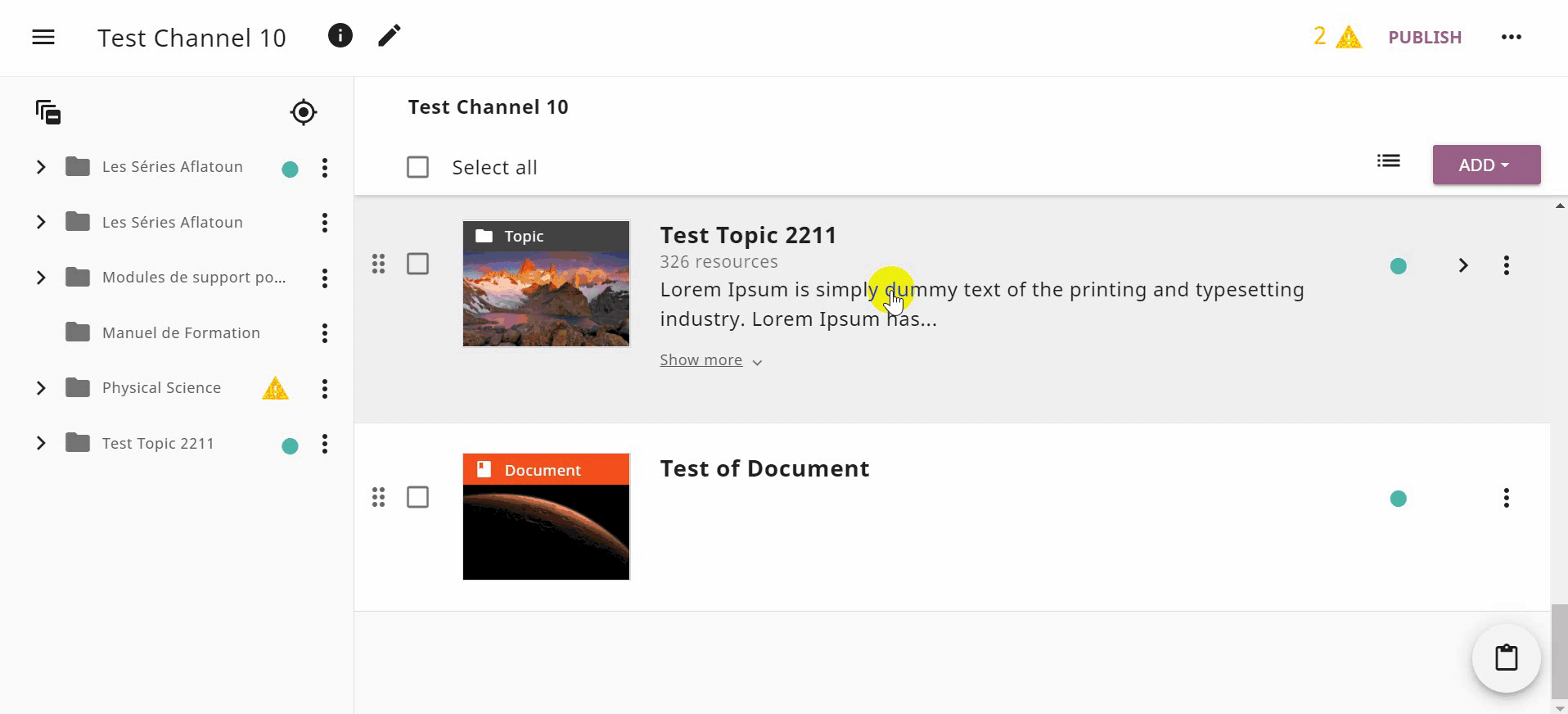
Task: Open three-dot menu on Test Topic 2211 card
Action: coord(1507,265)
